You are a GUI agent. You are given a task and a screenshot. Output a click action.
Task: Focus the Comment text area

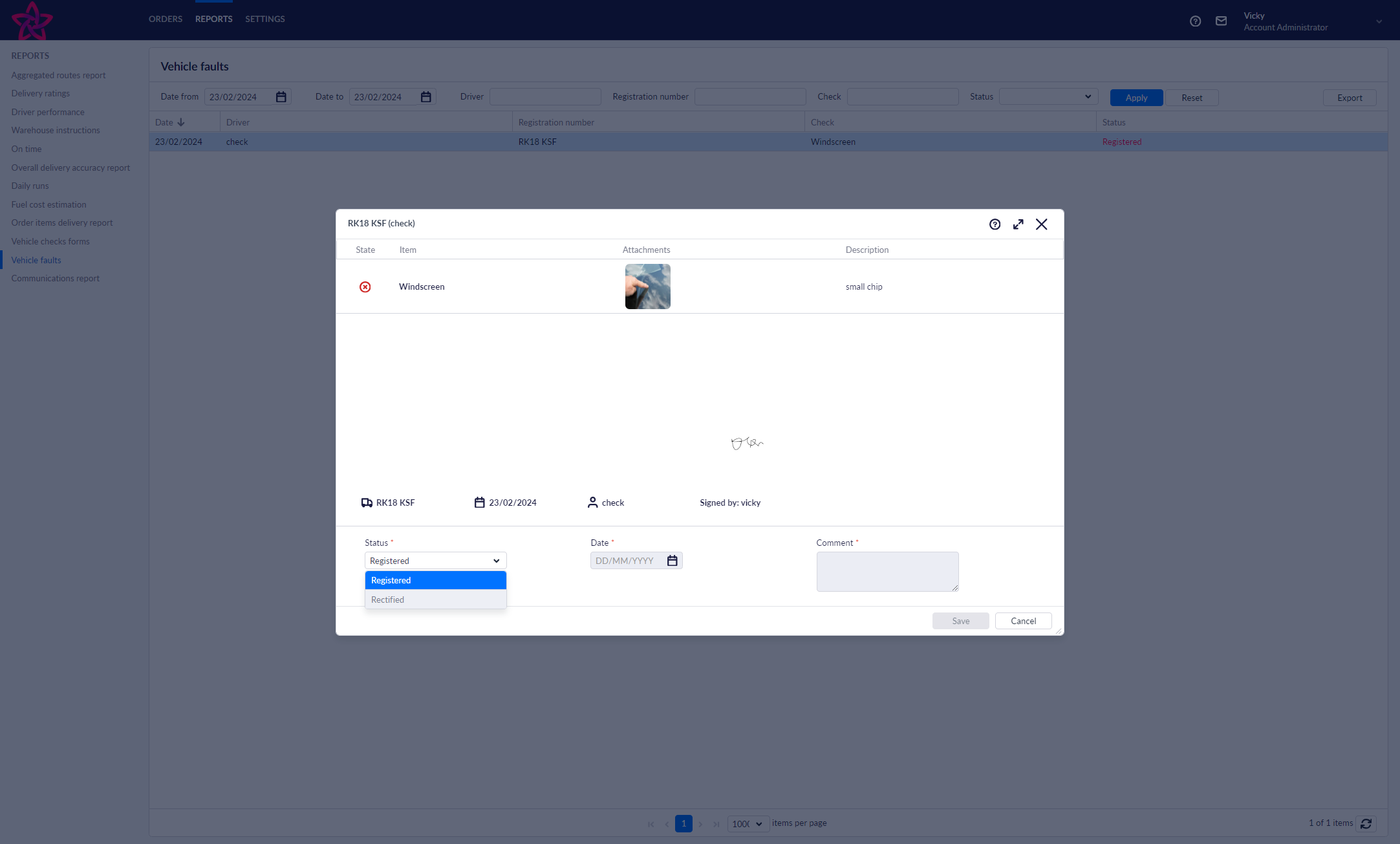coord(887,572)
